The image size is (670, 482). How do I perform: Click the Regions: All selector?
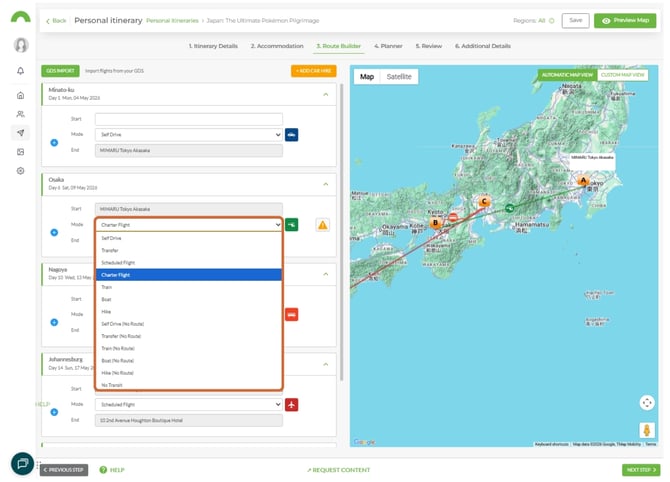pos(533,21)
